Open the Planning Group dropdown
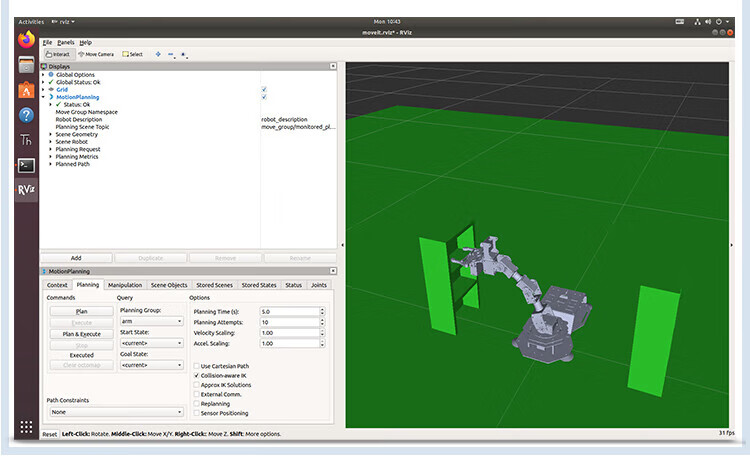The image size is (750, 456). click(x=152, y=321)
